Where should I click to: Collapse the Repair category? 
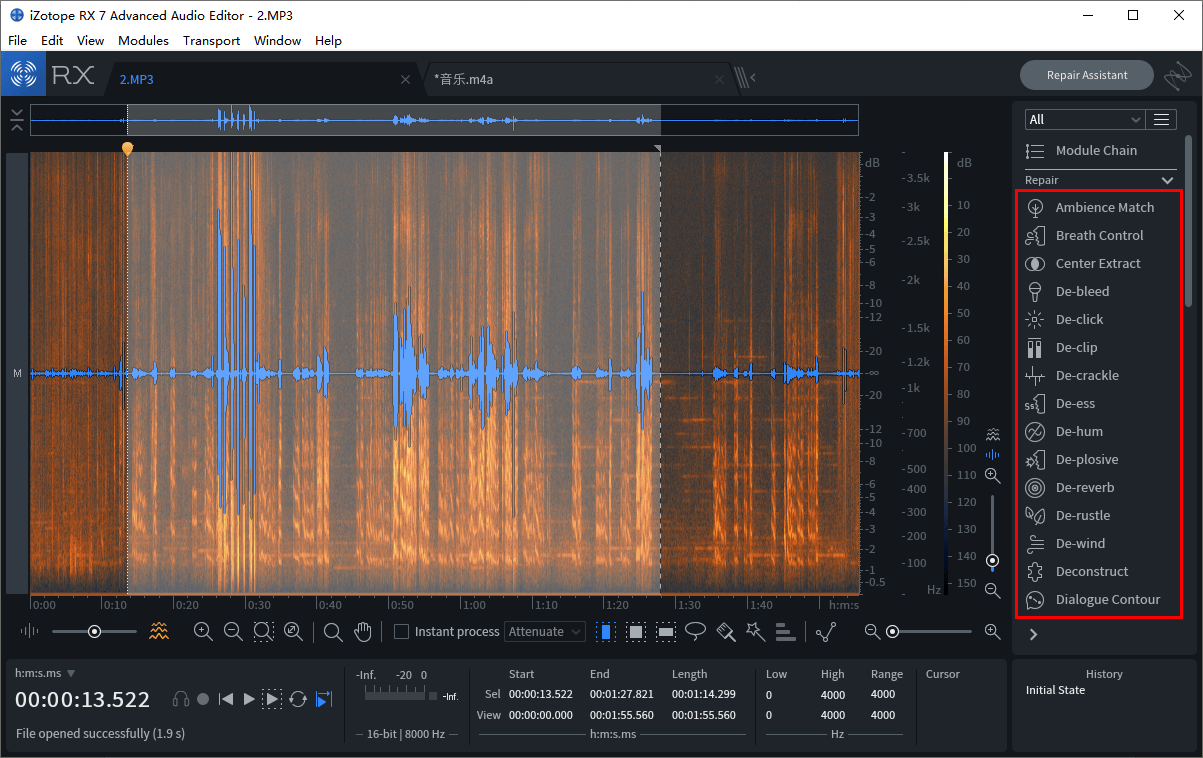tap(1167, 180)
